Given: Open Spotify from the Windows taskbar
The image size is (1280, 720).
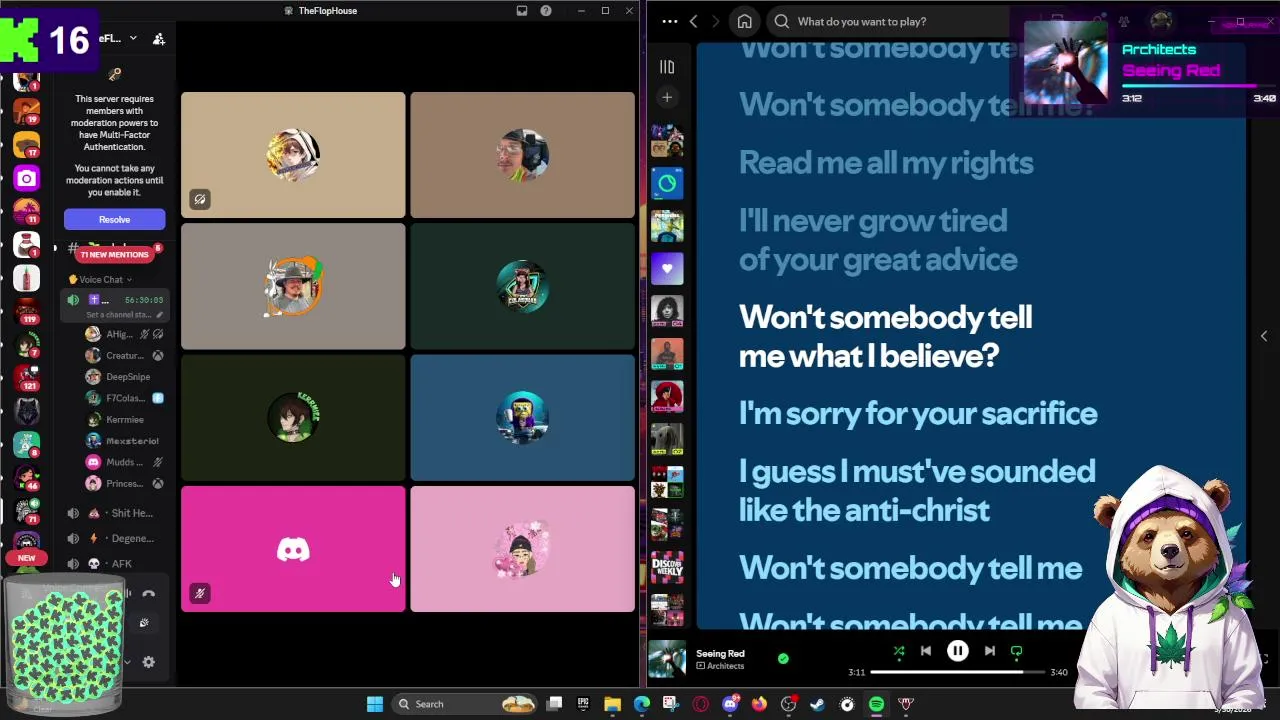Looking at the screenshot, I should [876, 704].
